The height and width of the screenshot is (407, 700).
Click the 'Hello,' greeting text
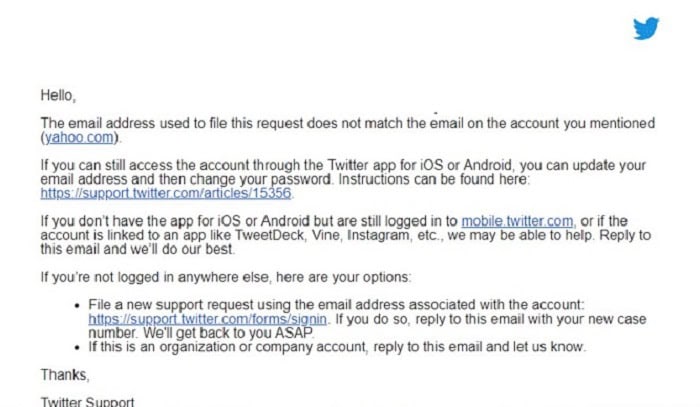point(58,96)
